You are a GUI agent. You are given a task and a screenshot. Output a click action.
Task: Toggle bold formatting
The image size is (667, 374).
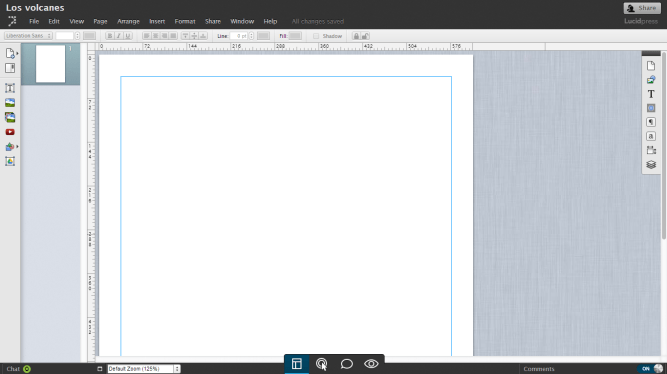[x=109, y=36]
